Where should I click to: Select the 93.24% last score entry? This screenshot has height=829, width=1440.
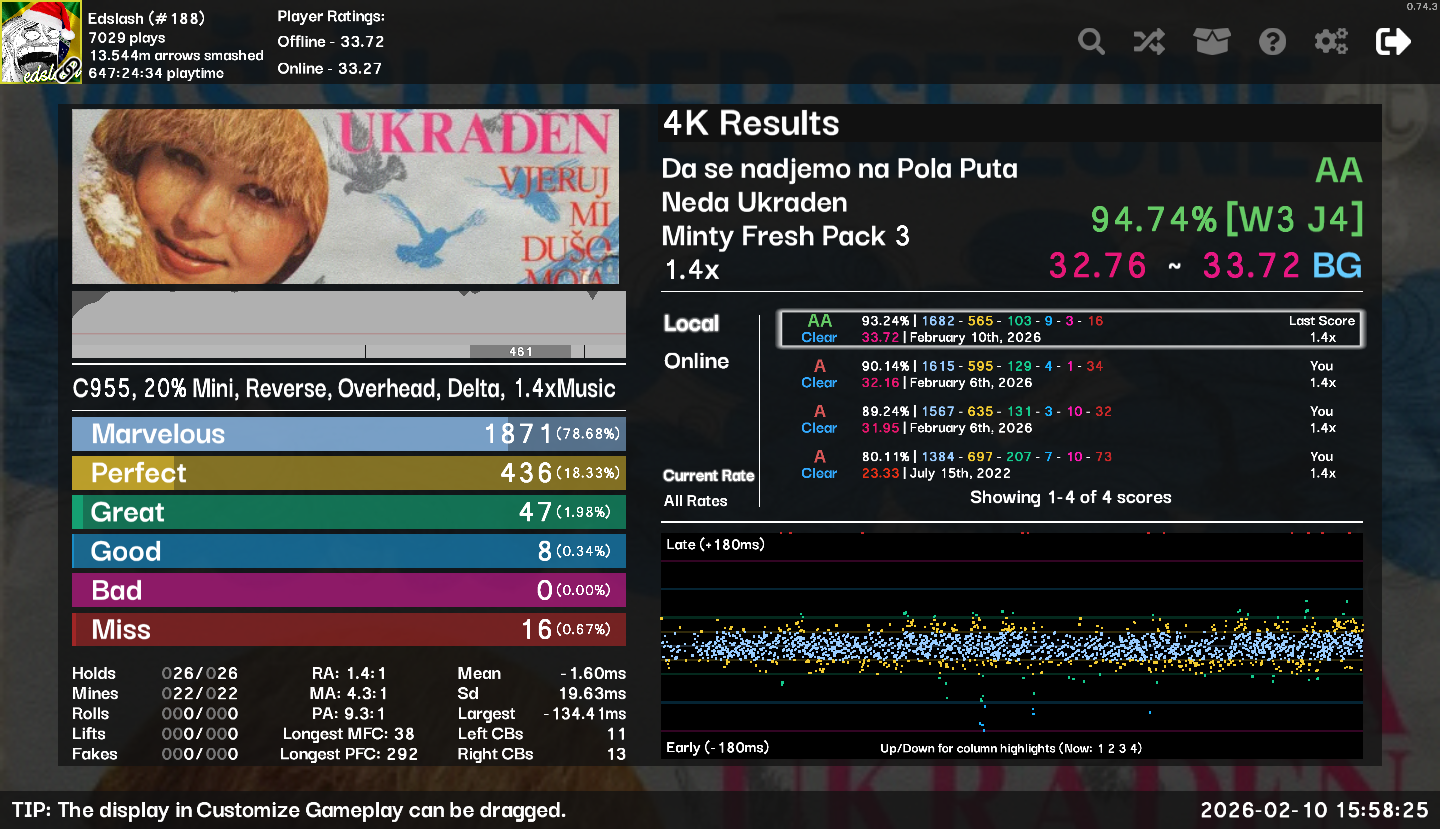(1070, 329)
